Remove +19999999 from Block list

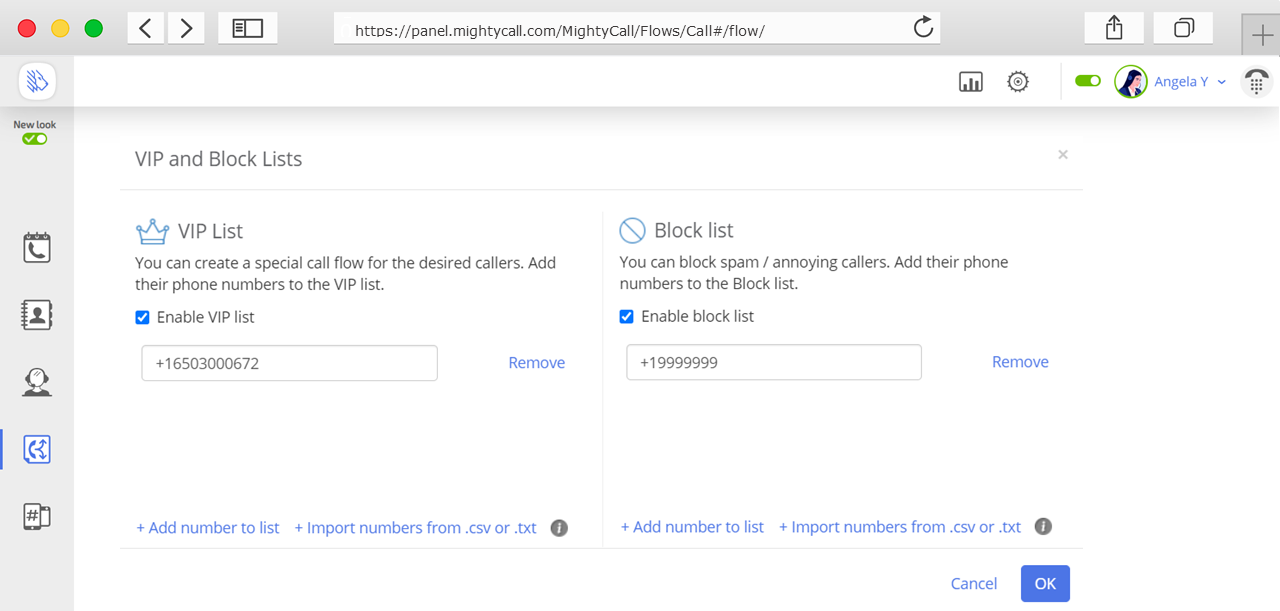click(1020, 362)
